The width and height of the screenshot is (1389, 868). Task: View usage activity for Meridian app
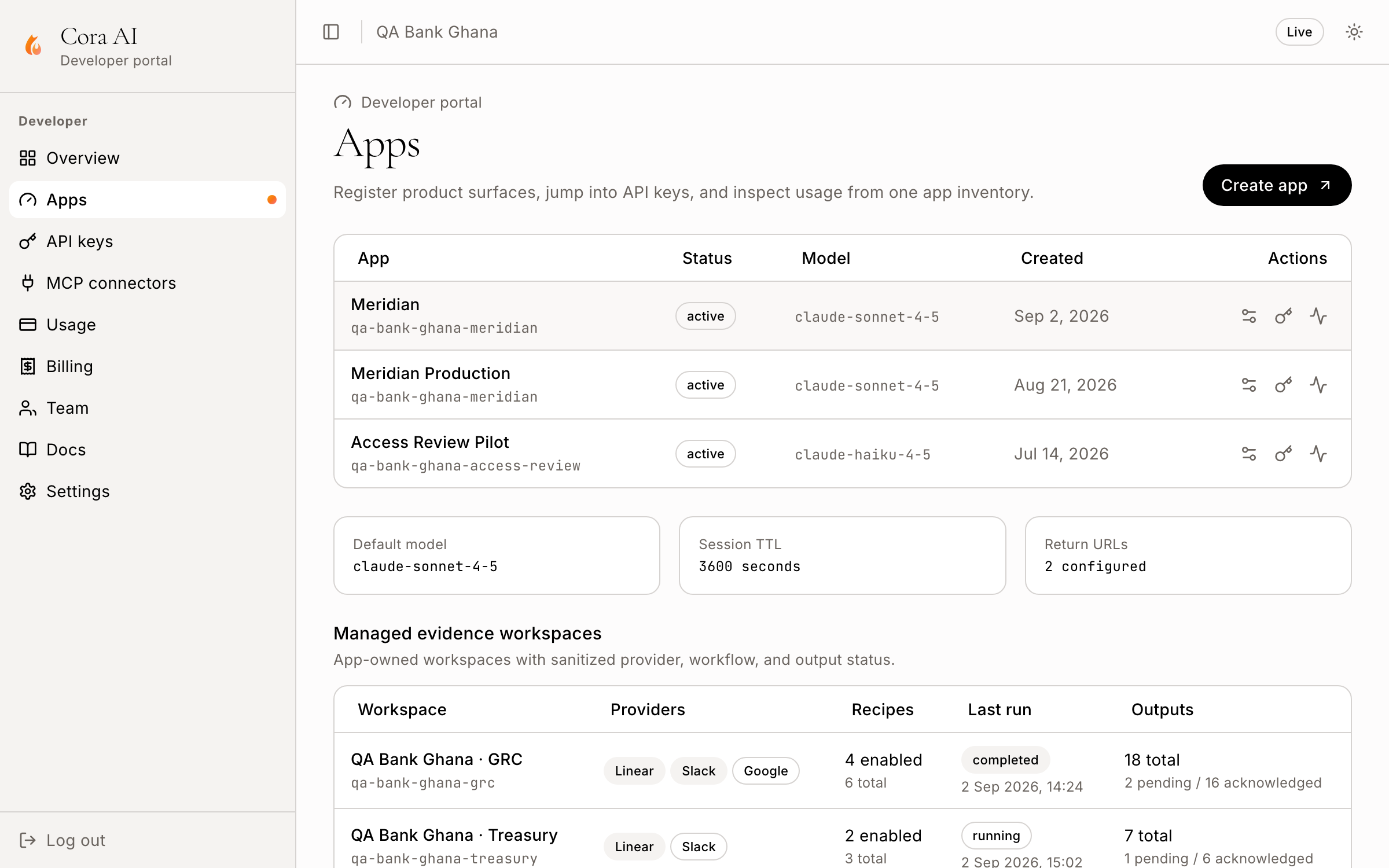1318,316
